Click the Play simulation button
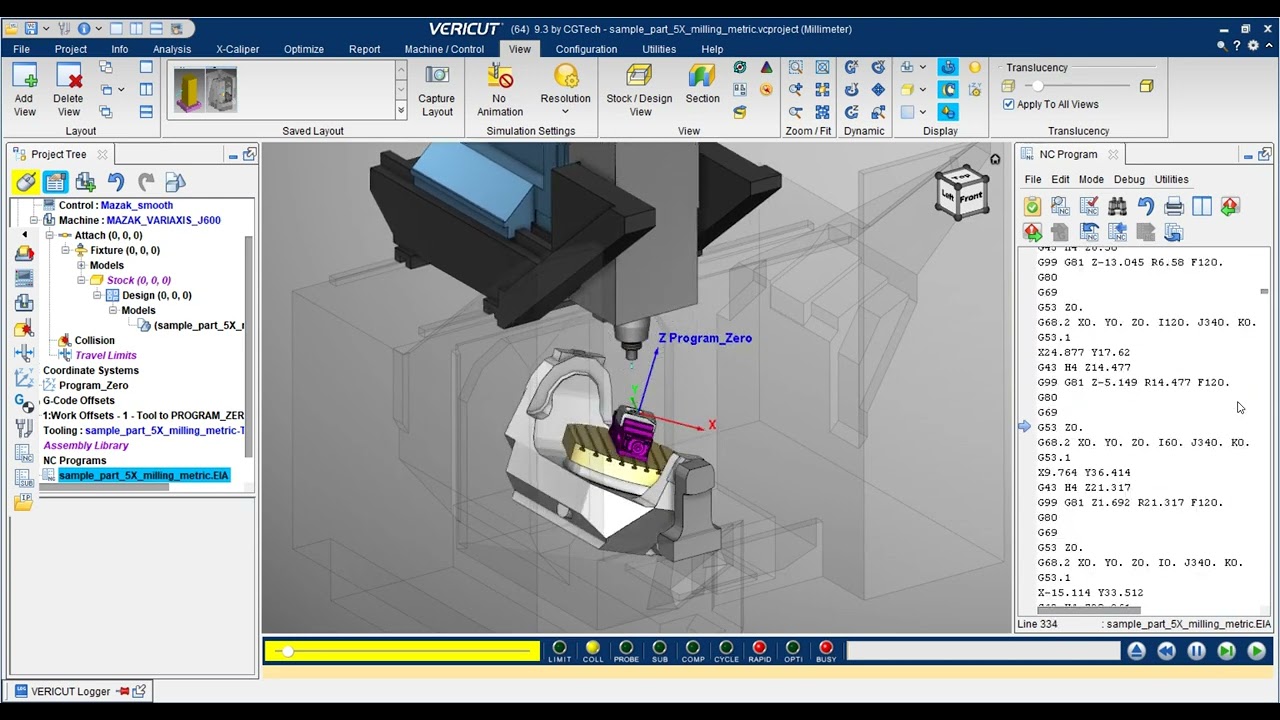Screen dimensions: 1280x720 pyautogui.click(x=1256, y=651)
